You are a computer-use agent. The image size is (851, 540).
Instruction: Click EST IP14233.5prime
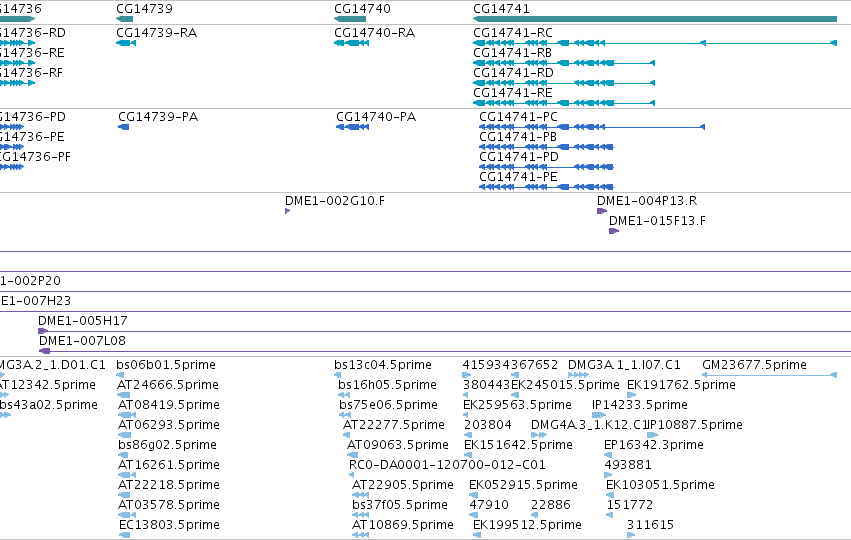coord(640,405)
